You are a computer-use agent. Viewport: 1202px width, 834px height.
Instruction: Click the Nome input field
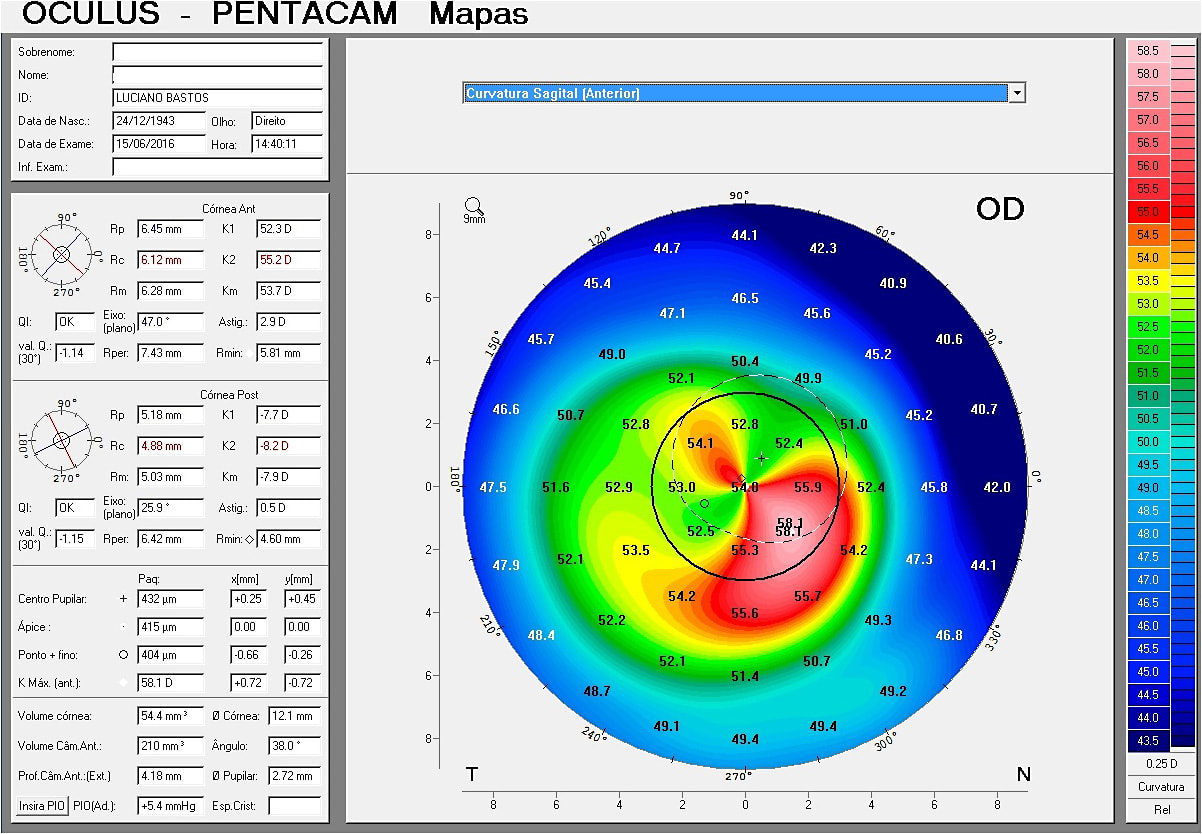(217, 74)
